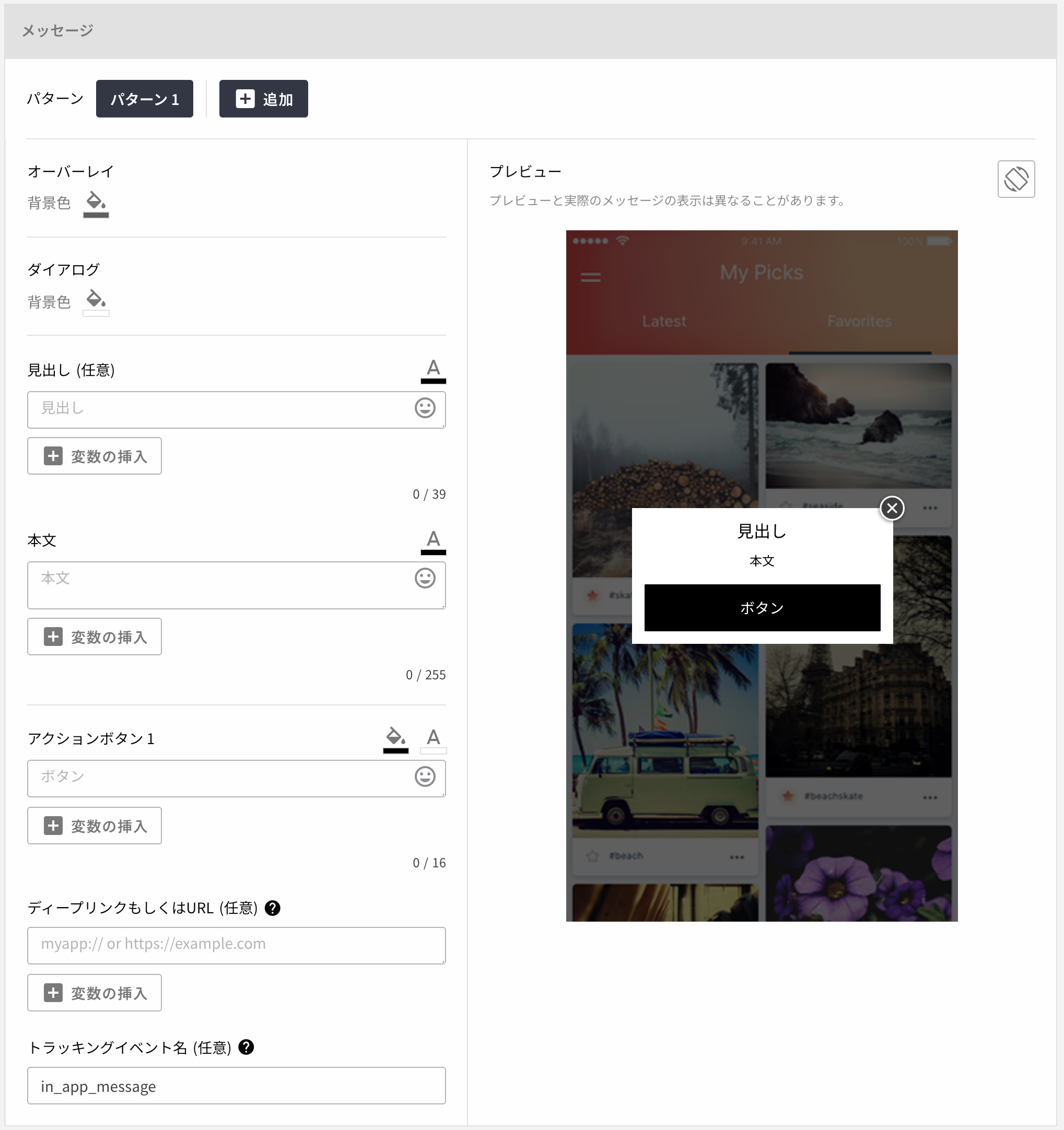Click the アクションボタン 1 label
The image size is (1064, 1130).
pos(91,738)
